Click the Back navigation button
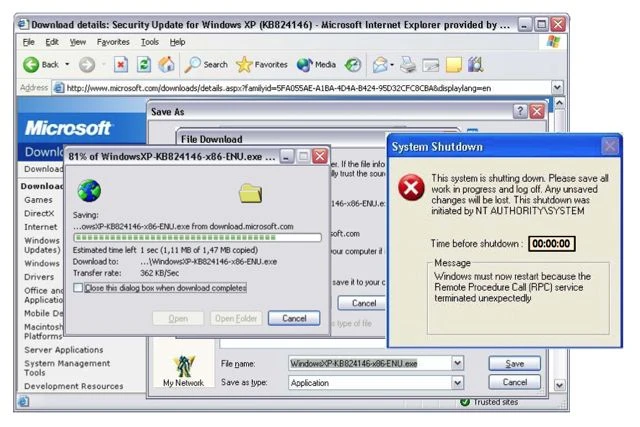The width and height of the screenshot is (640, 427). (41, 64)
